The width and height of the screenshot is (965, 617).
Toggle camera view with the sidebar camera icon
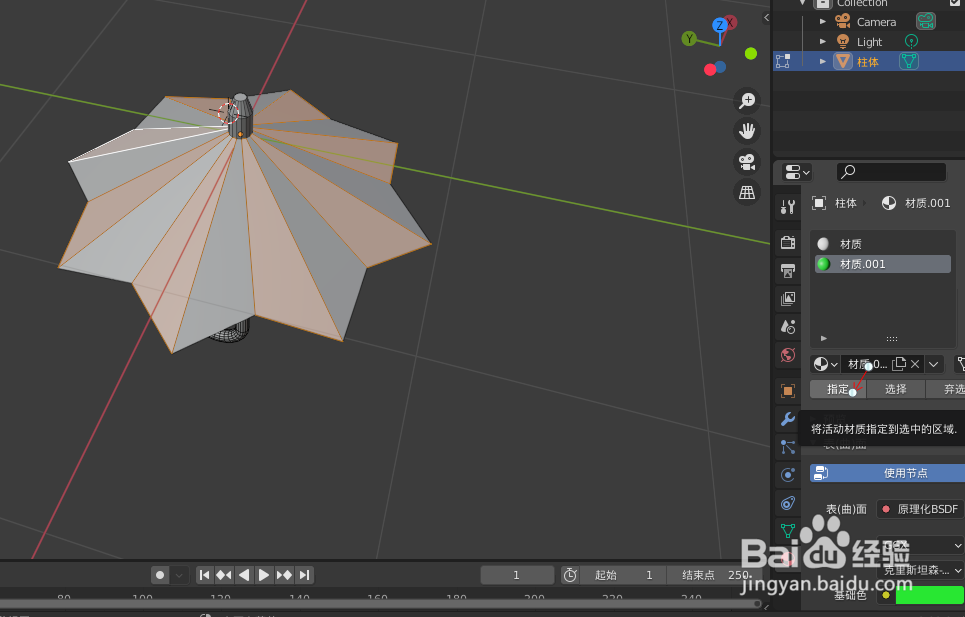coord(747,162)
